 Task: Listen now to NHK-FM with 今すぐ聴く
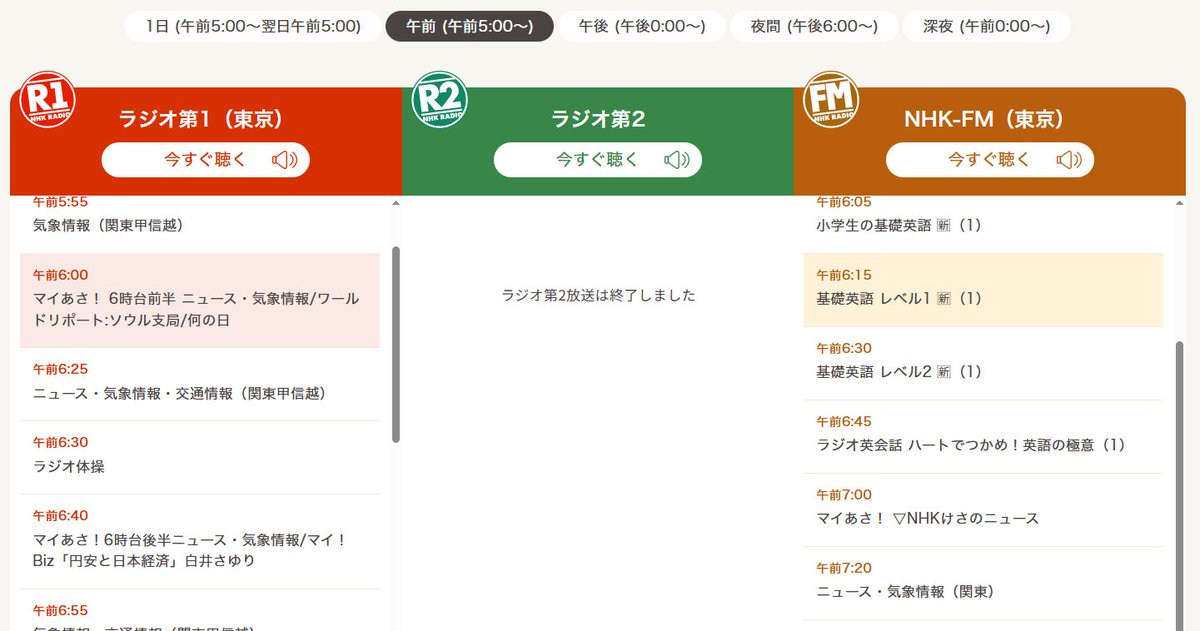990,159
